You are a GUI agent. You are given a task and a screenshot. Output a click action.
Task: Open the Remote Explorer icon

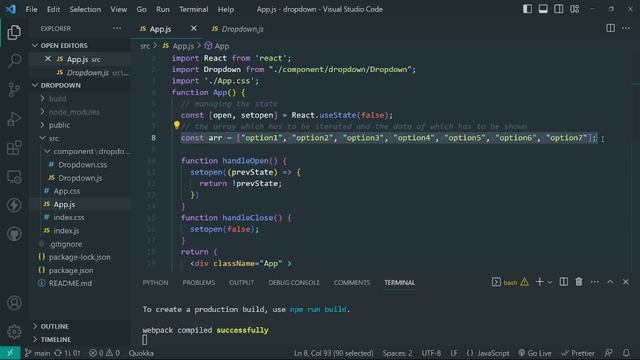point(14,177)
